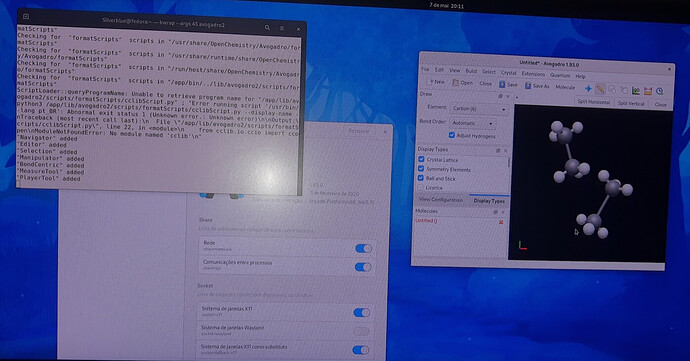Toggle the Rede network switch
This screenshot has height=361, width=690.
363,248
